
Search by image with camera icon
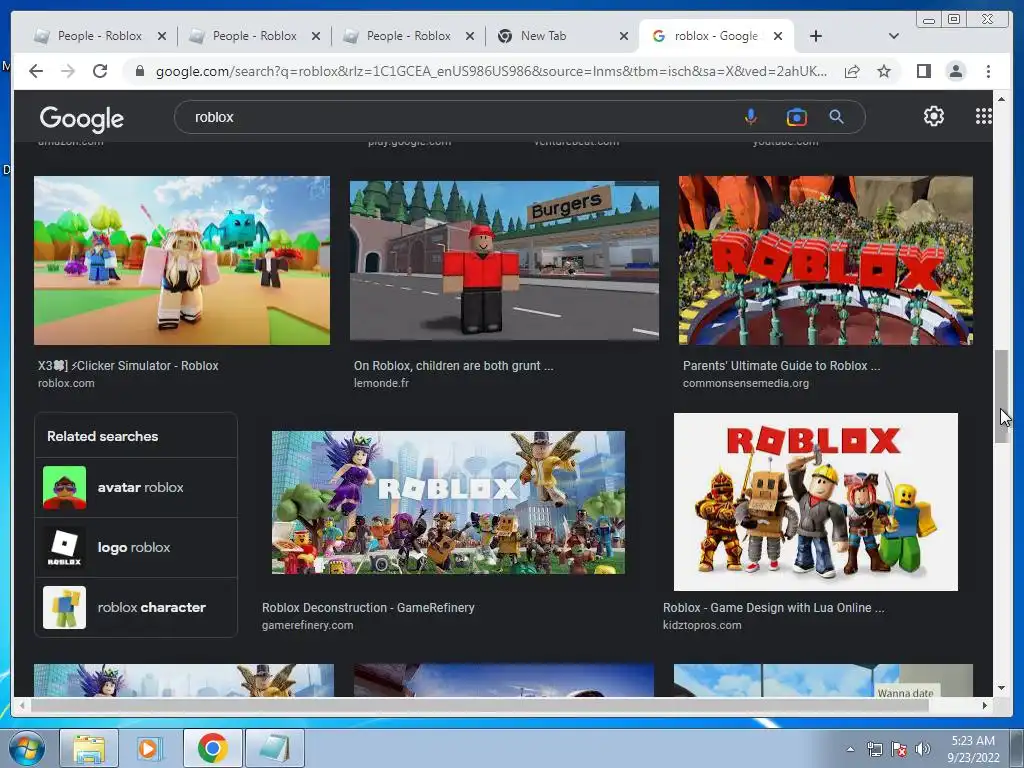click(x=796, y=117)
